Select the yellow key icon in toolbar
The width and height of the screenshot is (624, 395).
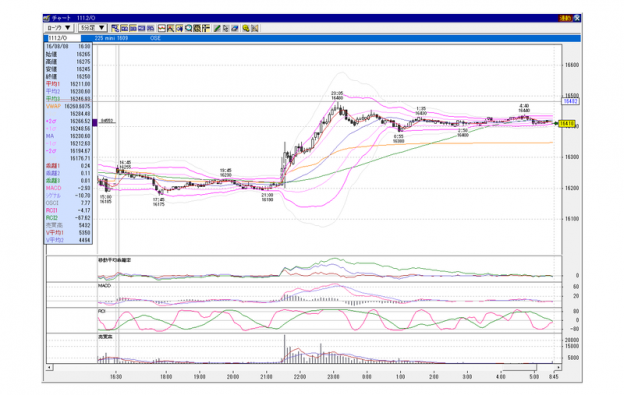coord(246,28)
